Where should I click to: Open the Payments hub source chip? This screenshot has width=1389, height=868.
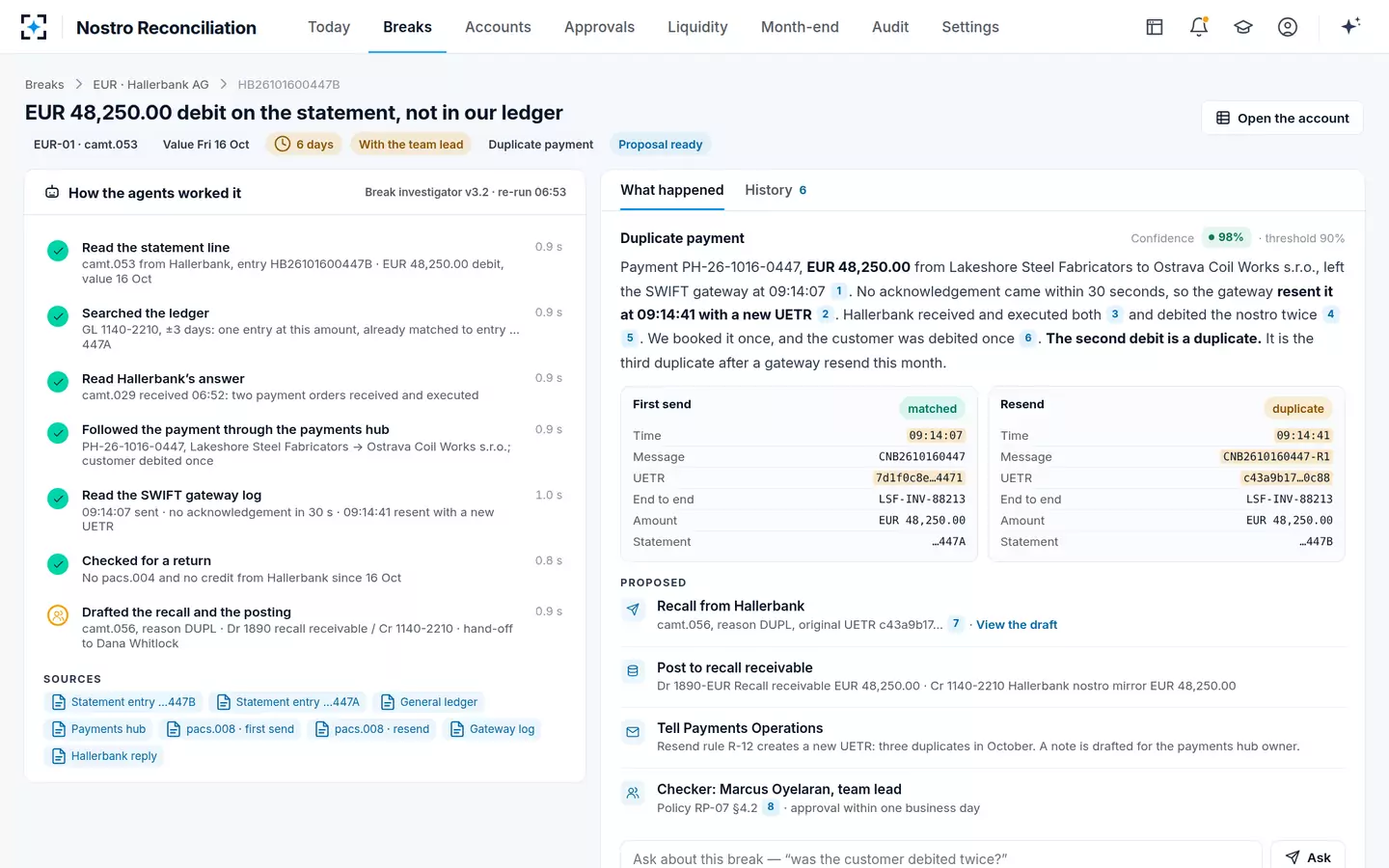98,729
